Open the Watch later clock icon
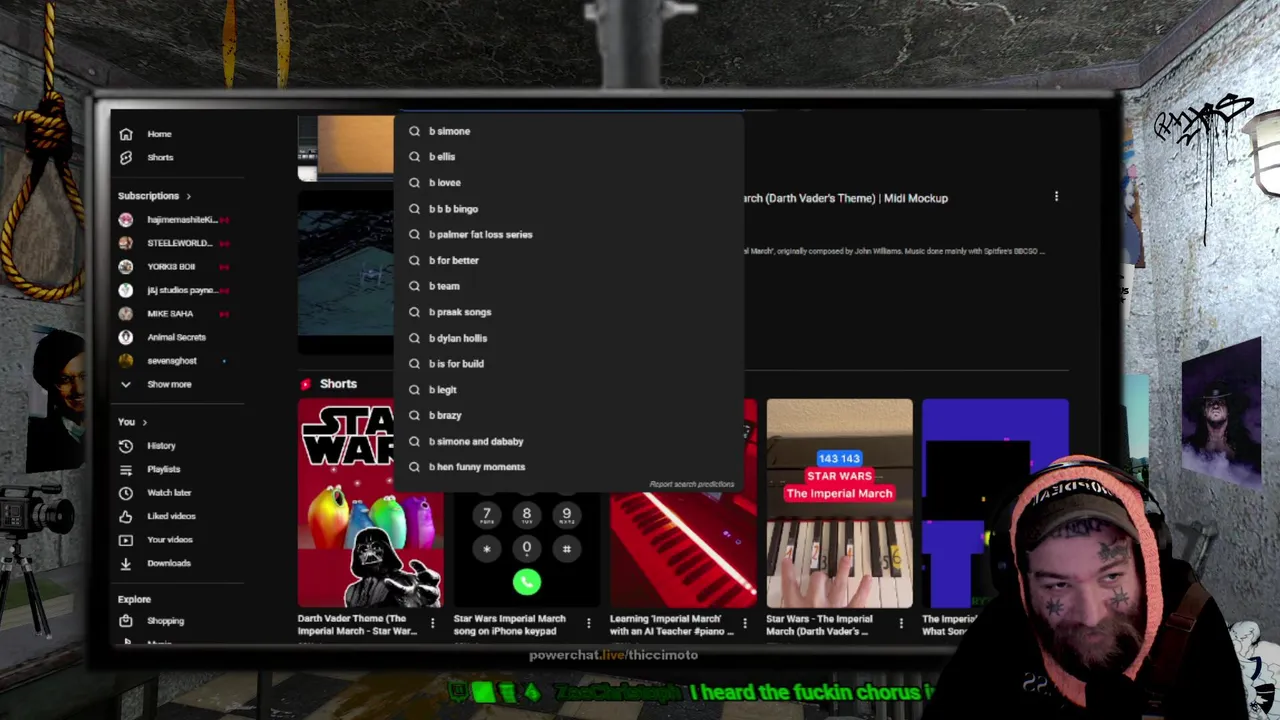The height and width of the screenshot is (720, 1280). click(x=126, y=493)
